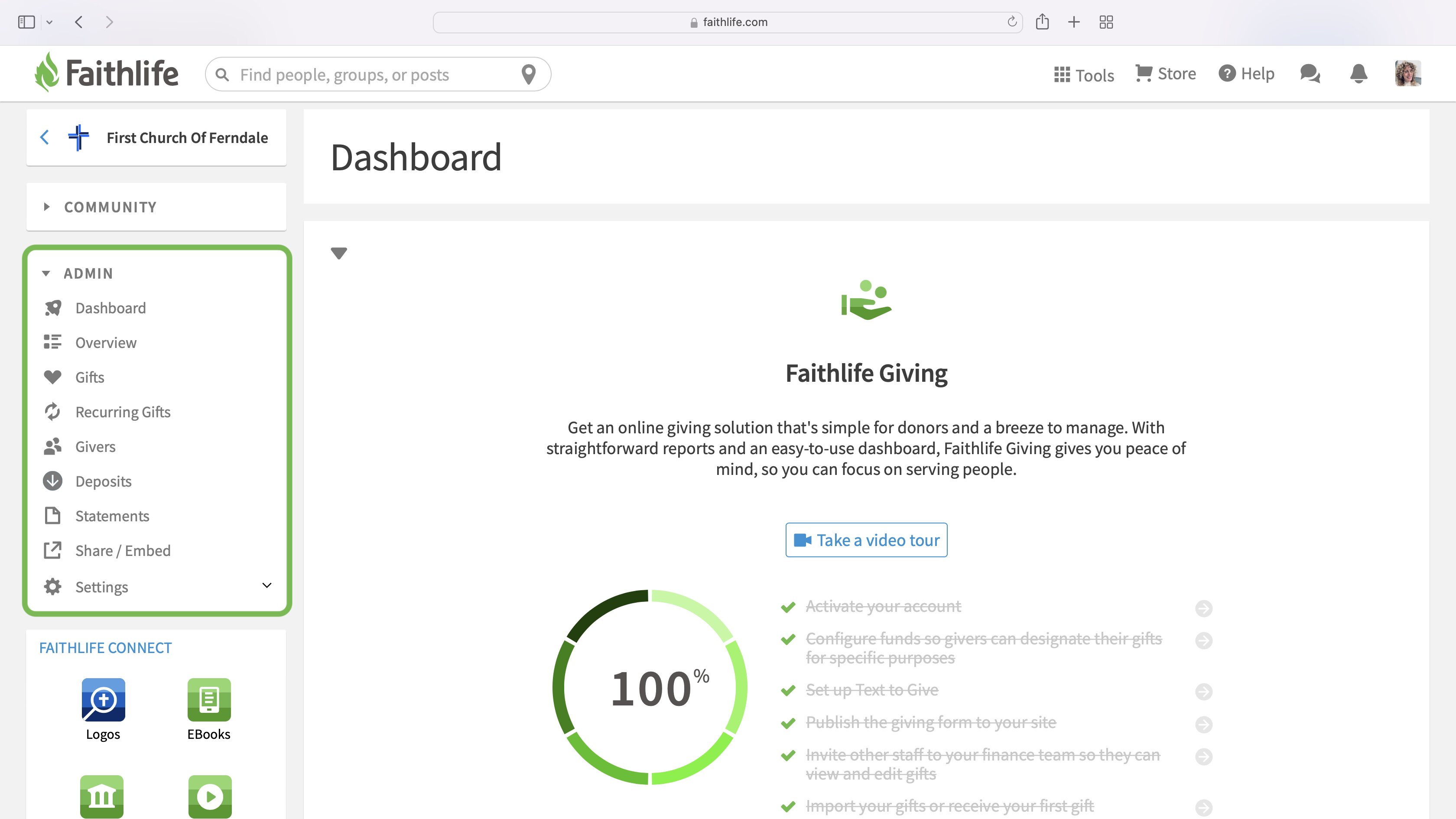Viewport: 1456px width, 819px height.
Task: Click the First Church Of Ferndale cross logo
Action: pyautogui.click(x=78, y=137)
